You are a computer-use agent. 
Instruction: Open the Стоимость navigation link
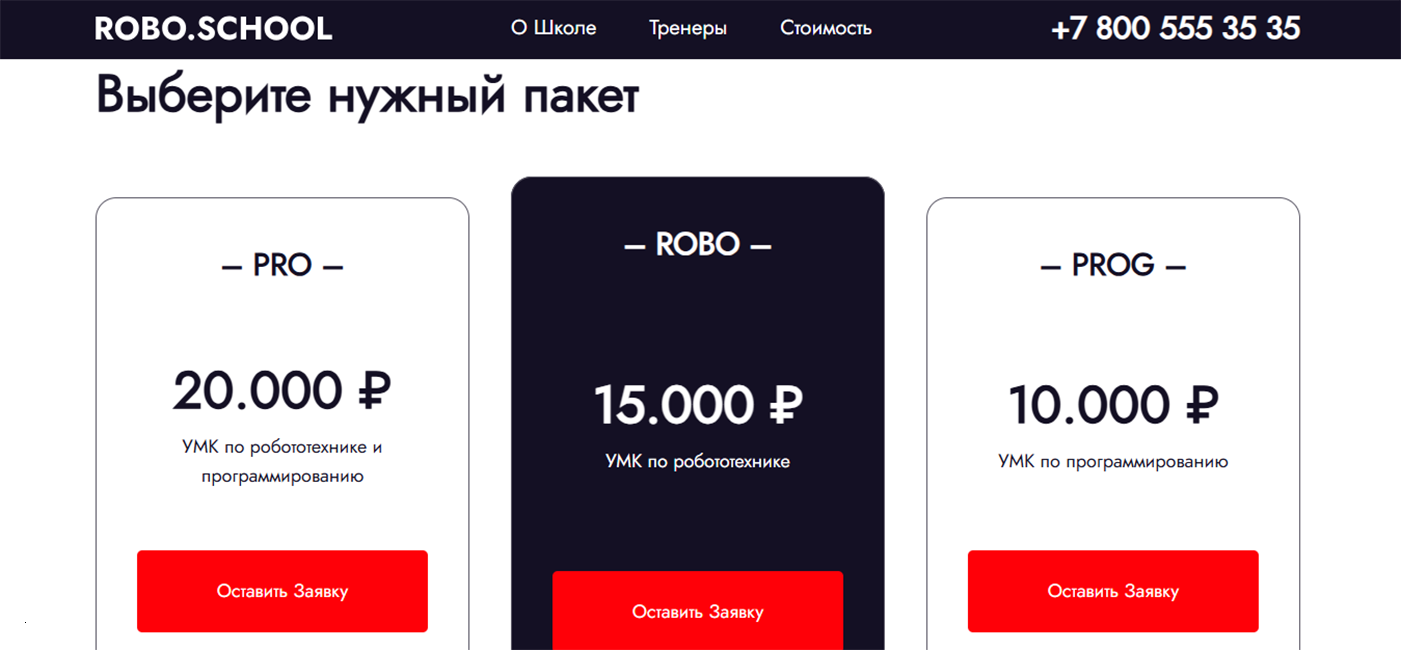coord(826,29)
